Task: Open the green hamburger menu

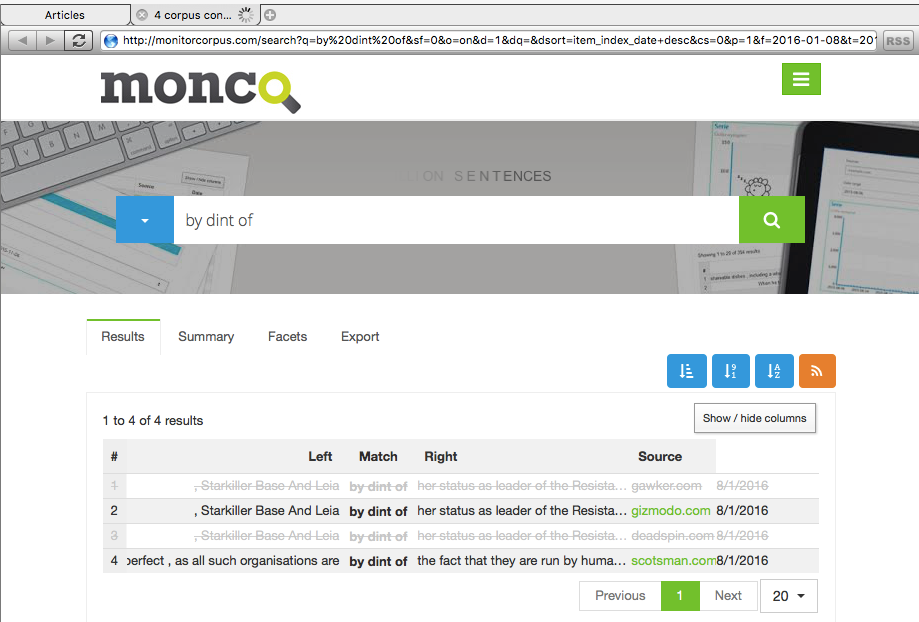Action: [800, 80]
